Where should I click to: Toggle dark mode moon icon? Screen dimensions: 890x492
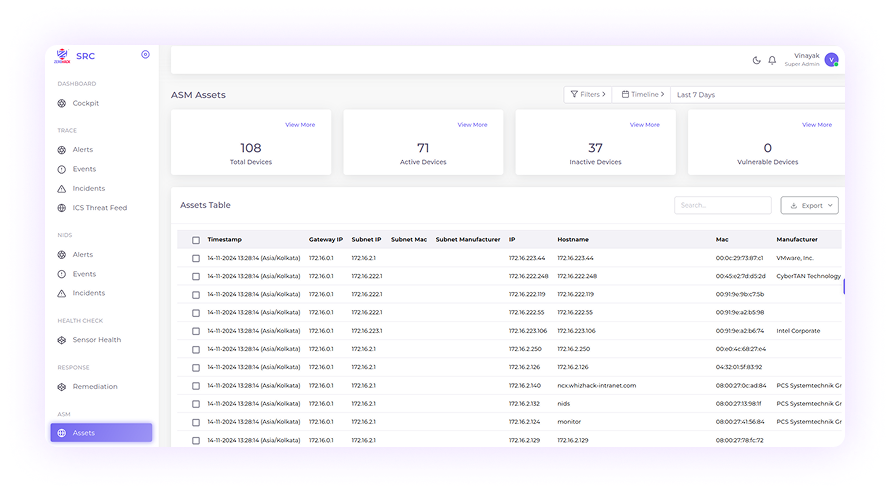(x=757, y=60)
